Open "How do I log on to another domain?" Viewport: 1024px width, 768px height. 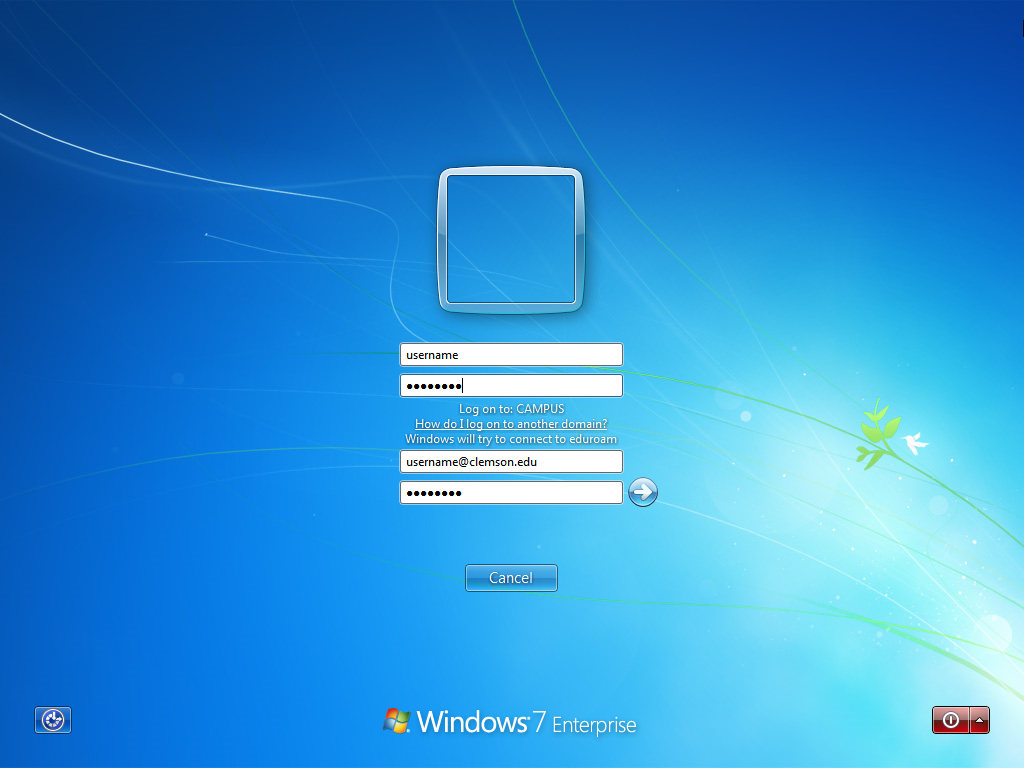[511, 424]
